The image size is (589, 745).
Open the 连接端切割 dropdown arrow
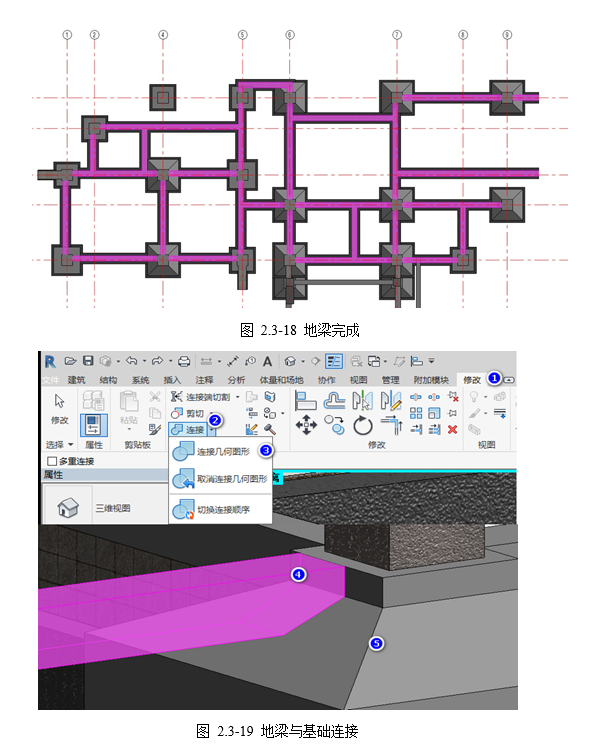238,397
